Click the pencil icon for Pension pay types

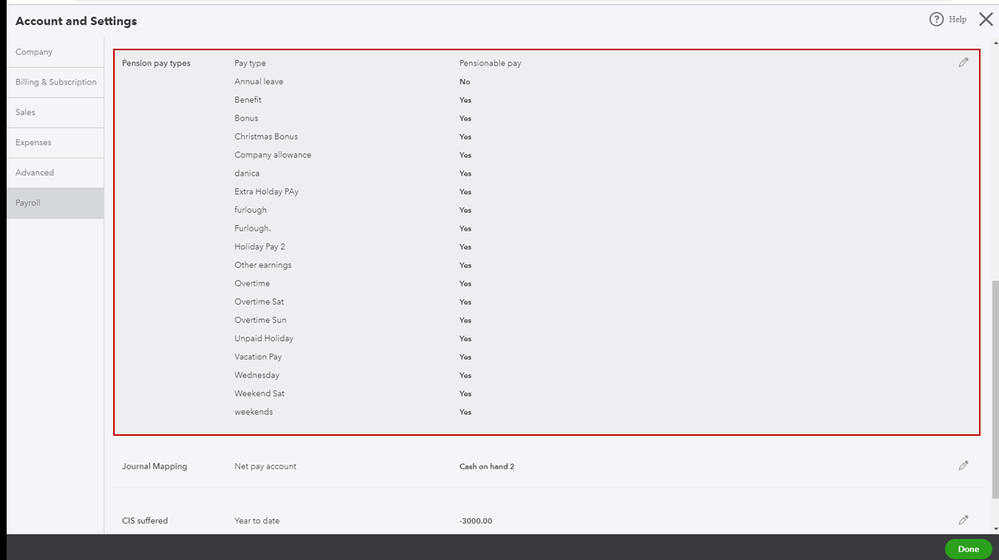coord(963,63)
